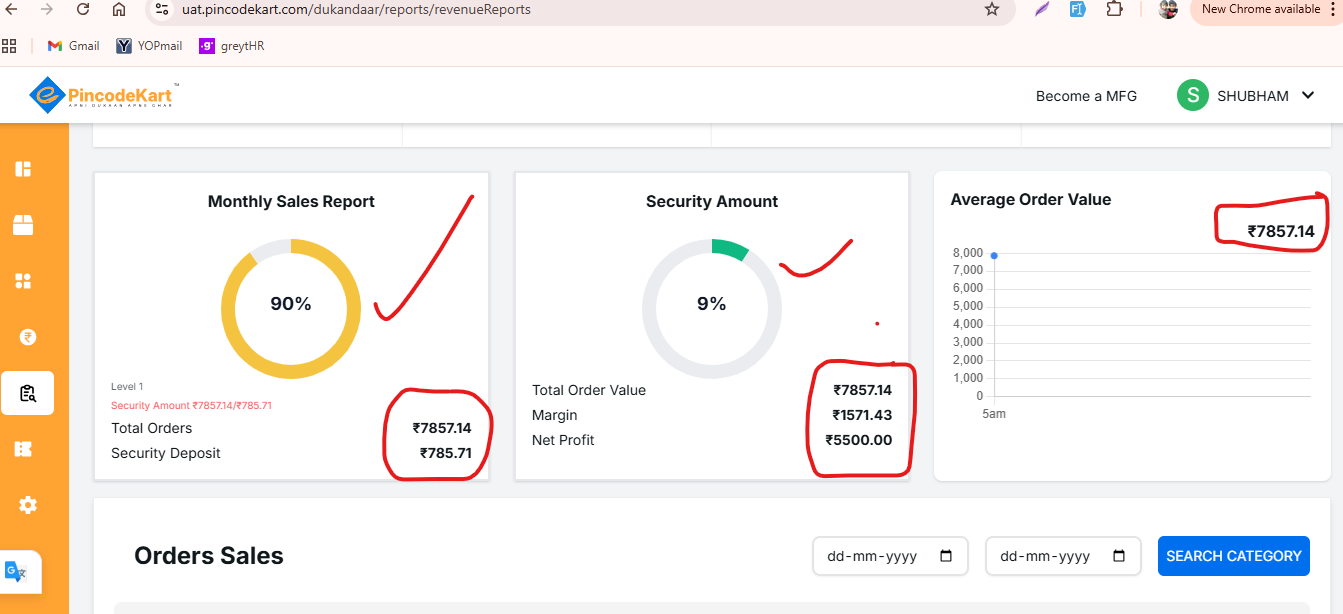This screenshot has width=1343, height=614.
Task: Open the Google Translate widget icon
Action: (16, 572)
